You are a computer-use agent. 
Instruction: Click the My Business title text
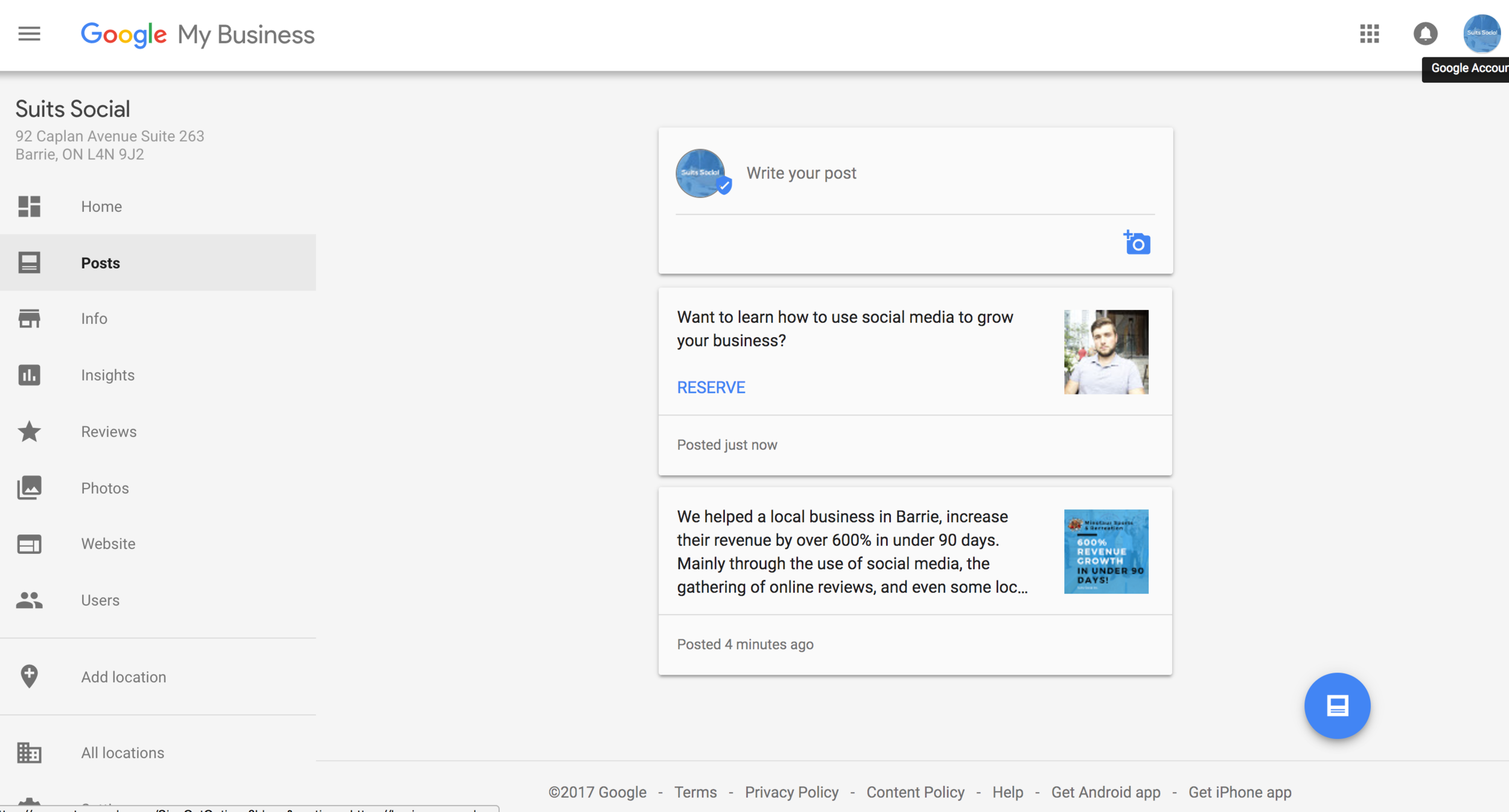[246, 35]
